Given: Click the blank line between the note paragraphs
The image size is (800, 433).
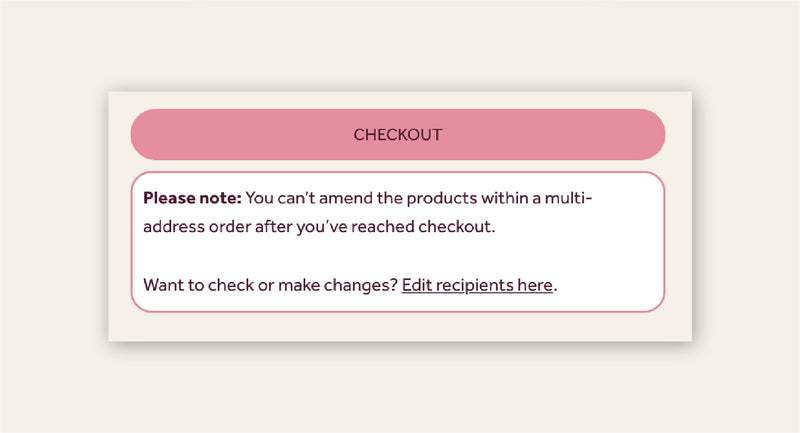Looking at the screenshot, I should click(x=400, y=256).
